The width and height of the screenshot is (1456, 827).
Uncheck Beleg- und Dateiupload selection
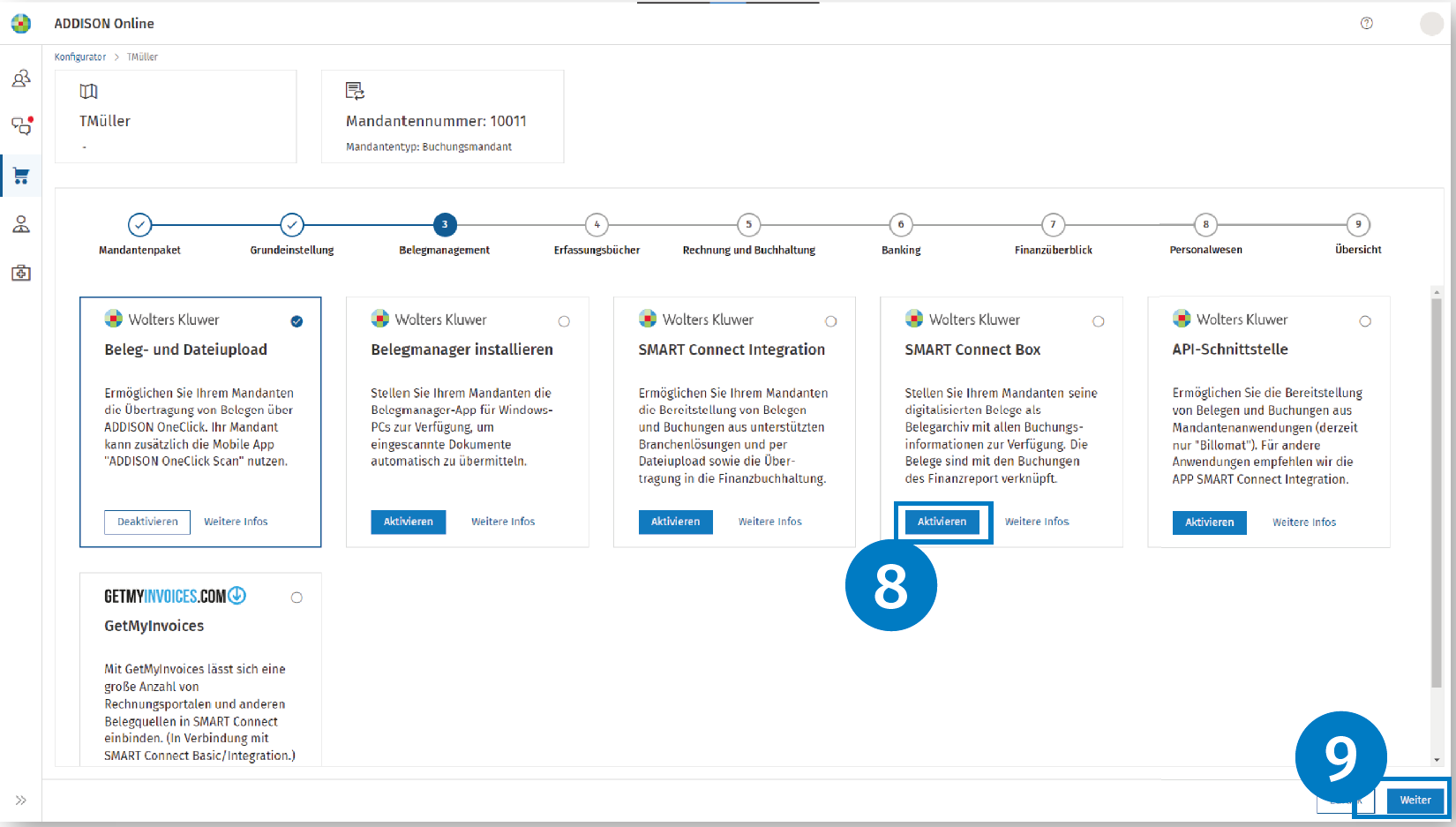tap(296, 321)
